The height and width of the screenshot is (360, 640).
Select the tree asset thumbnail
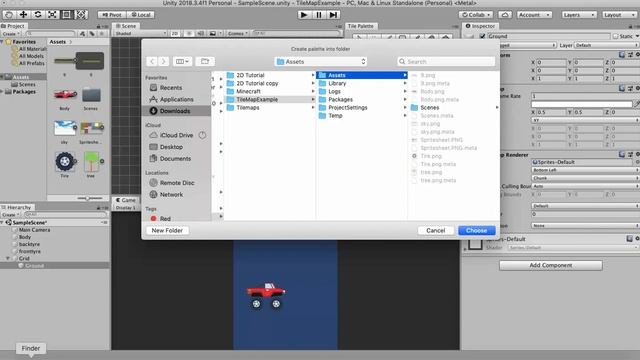(x=91, y=162)
